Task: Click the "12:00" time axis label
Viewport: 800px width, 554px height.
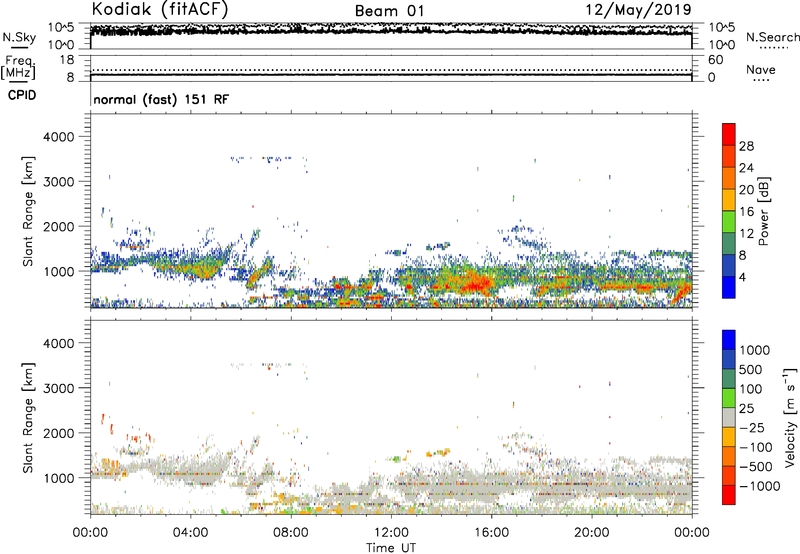Action: point(391,533)
